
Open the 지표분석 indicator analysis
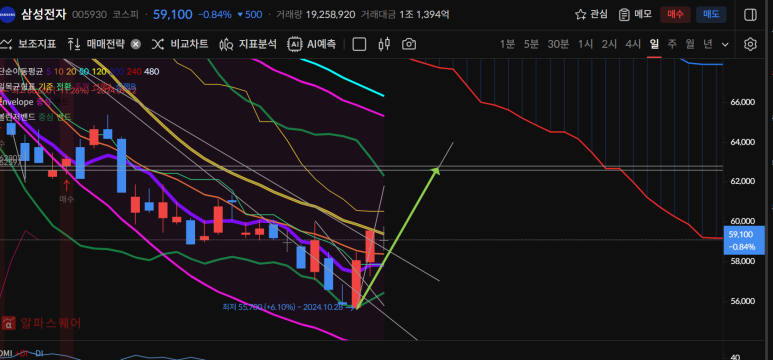click(x=248, y=44)
